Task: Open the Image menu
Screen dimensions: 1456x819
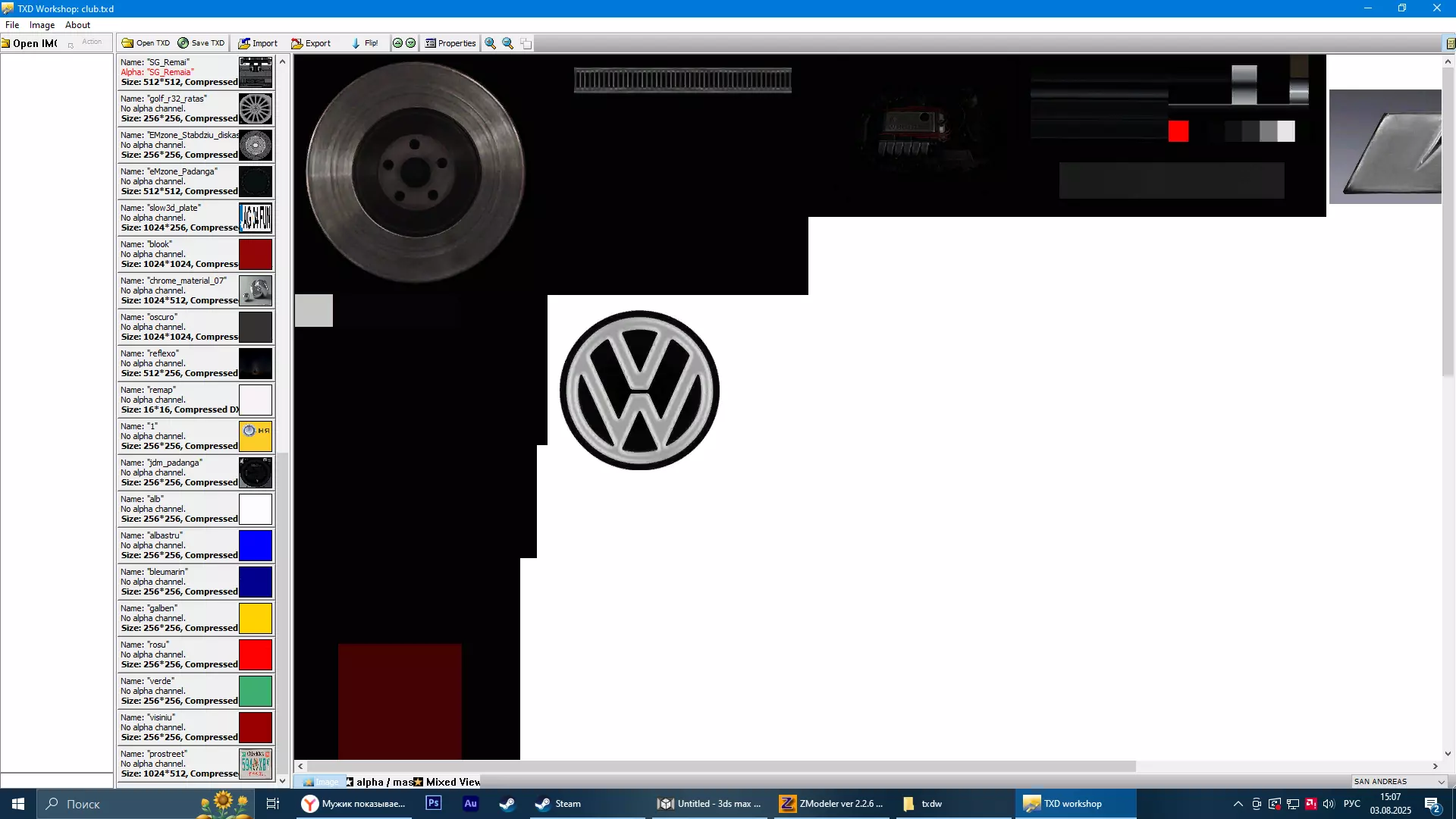Action: coord(42,25)
